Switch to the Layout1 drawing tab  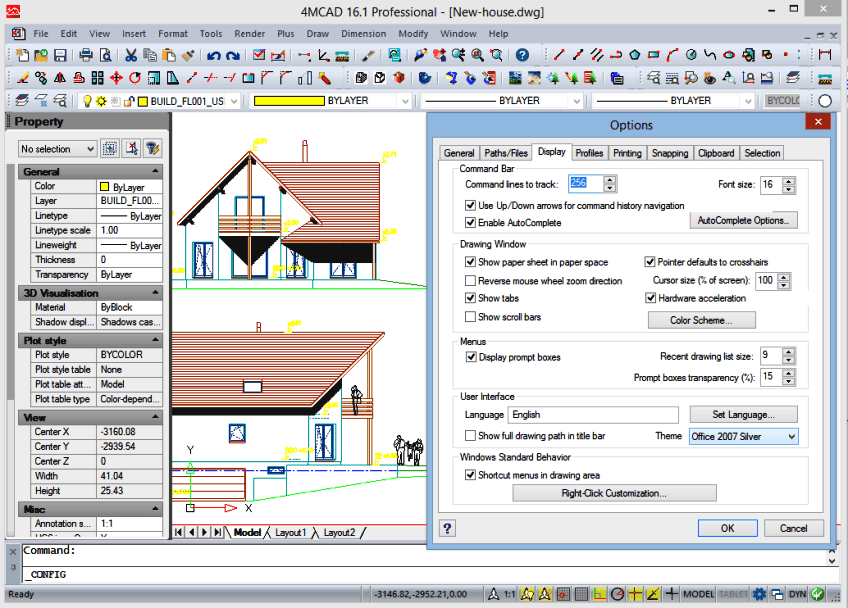click(290, 533)
